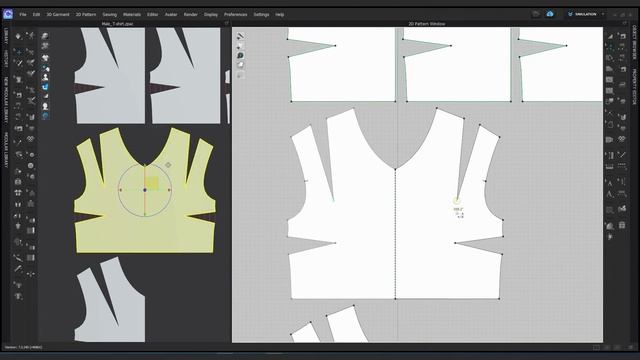Toggle the highlighted teal icon in 2D display toolbar

(x=240, y=56)
